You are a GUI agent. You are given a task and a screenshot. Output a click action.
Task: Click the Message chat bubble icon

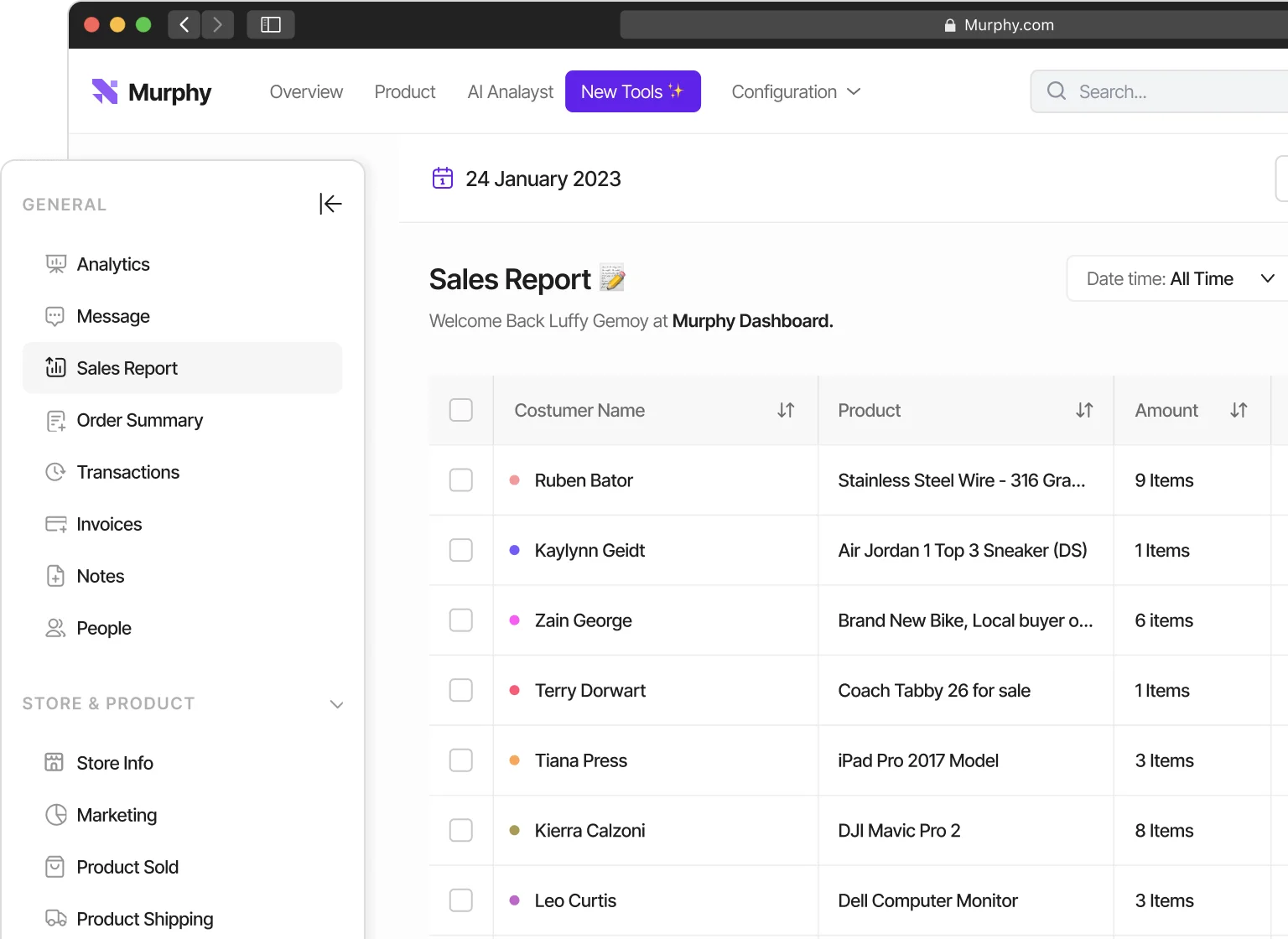tap(55, 317)
